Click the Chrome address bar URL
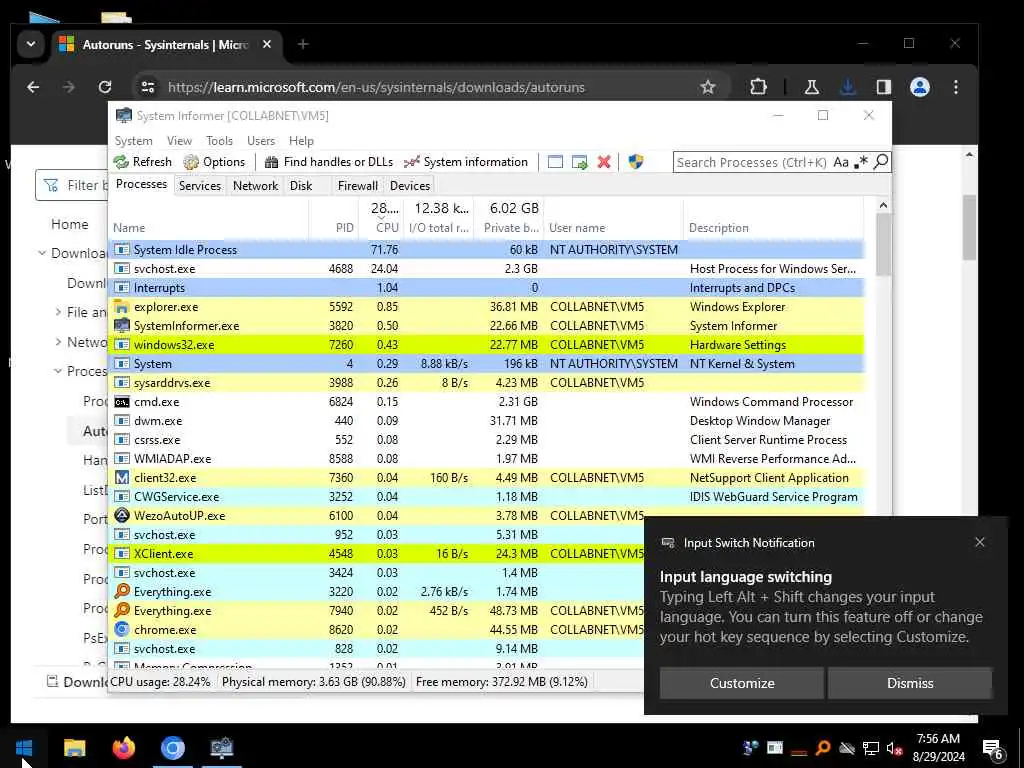Image resolution: width=1024 pixels, height=768 pixels. [376, 88]
